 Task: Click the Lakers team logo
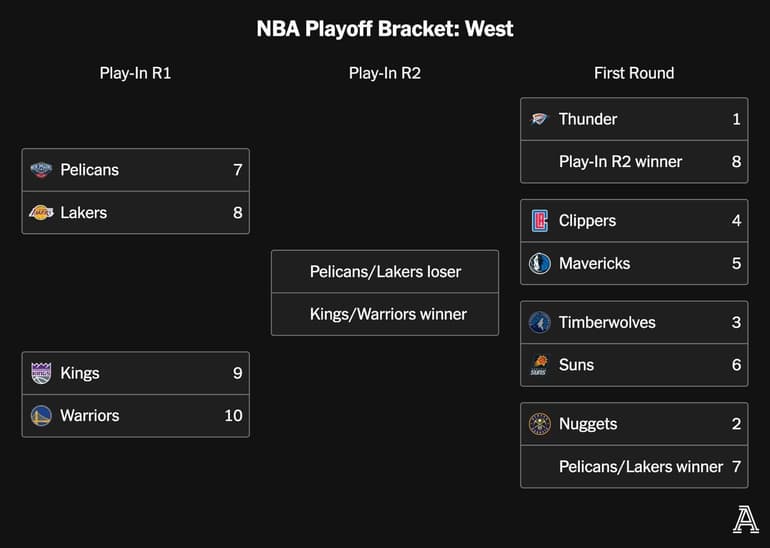(41, 213)
